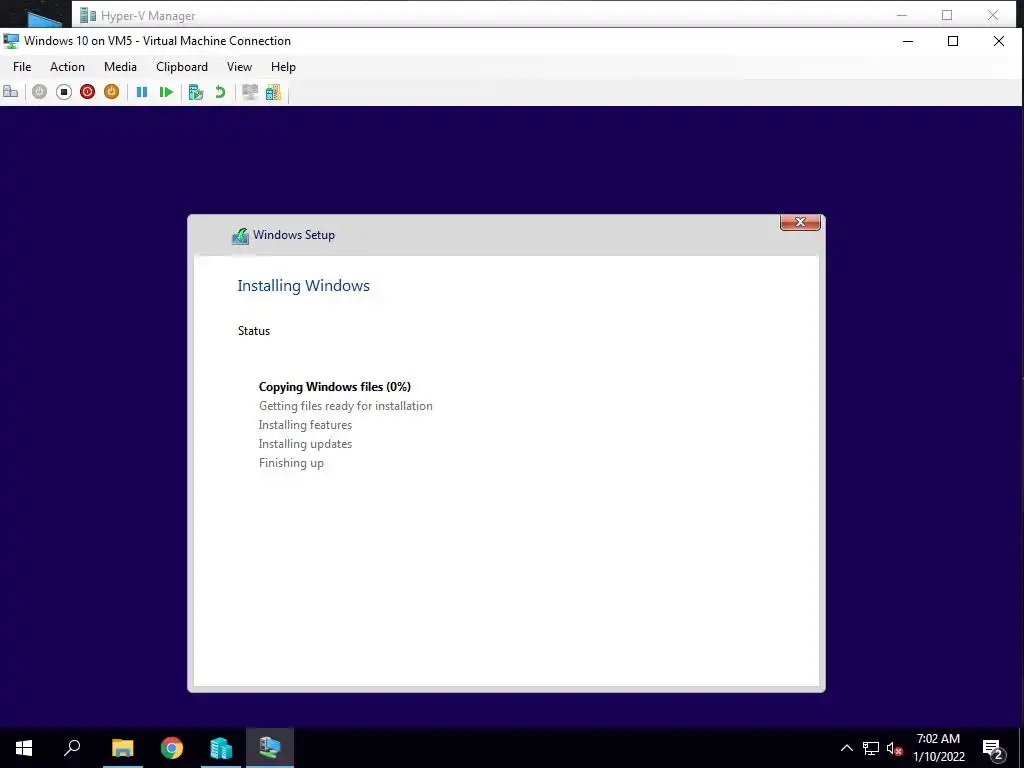Click the orange Save state icon
Viewport: 1024px width, 768px height.
pos(112,92)
